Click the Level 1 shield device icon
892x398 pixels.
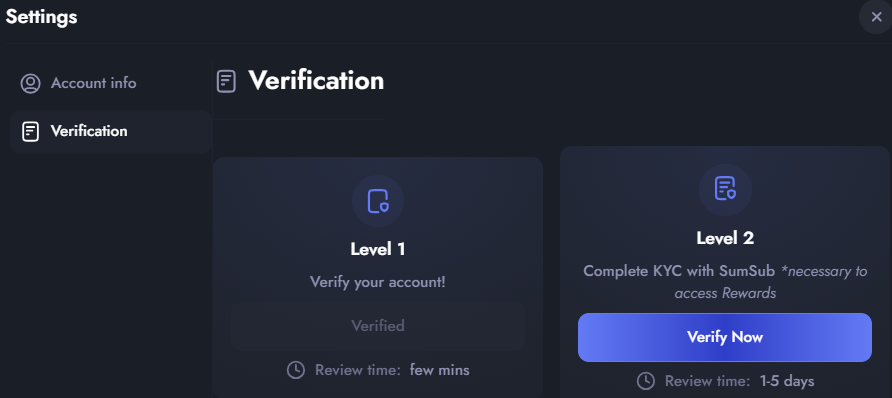(378, 201)
